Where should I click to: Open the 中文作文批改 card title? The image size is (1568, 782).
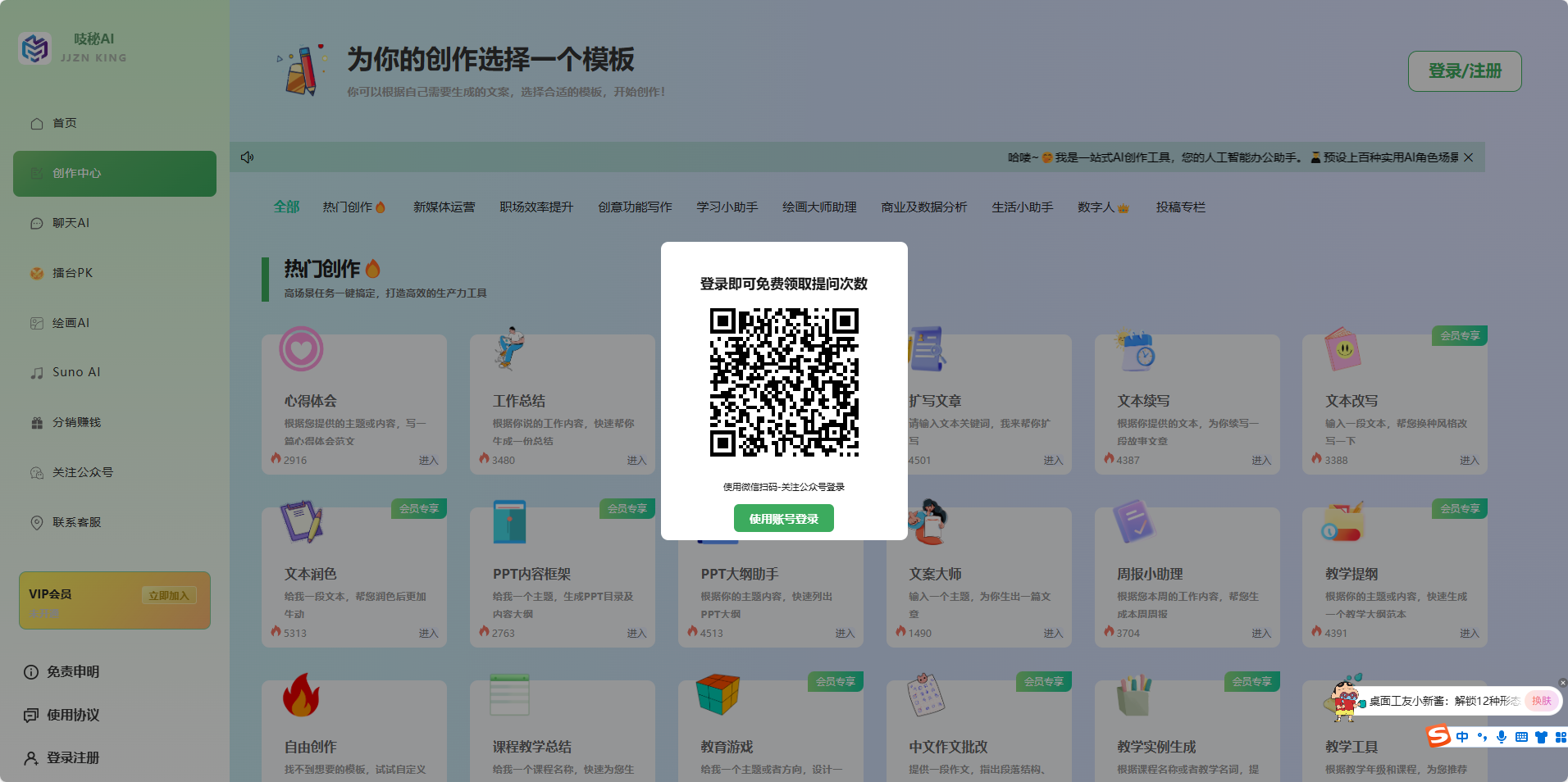948,748
